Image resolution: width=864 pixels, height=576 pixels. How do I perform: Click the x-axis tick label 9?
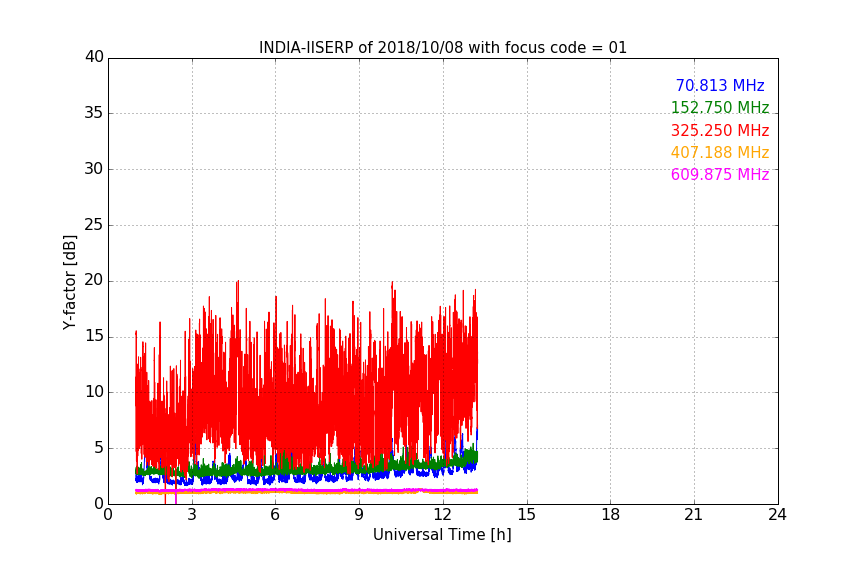tap(359, 515)
